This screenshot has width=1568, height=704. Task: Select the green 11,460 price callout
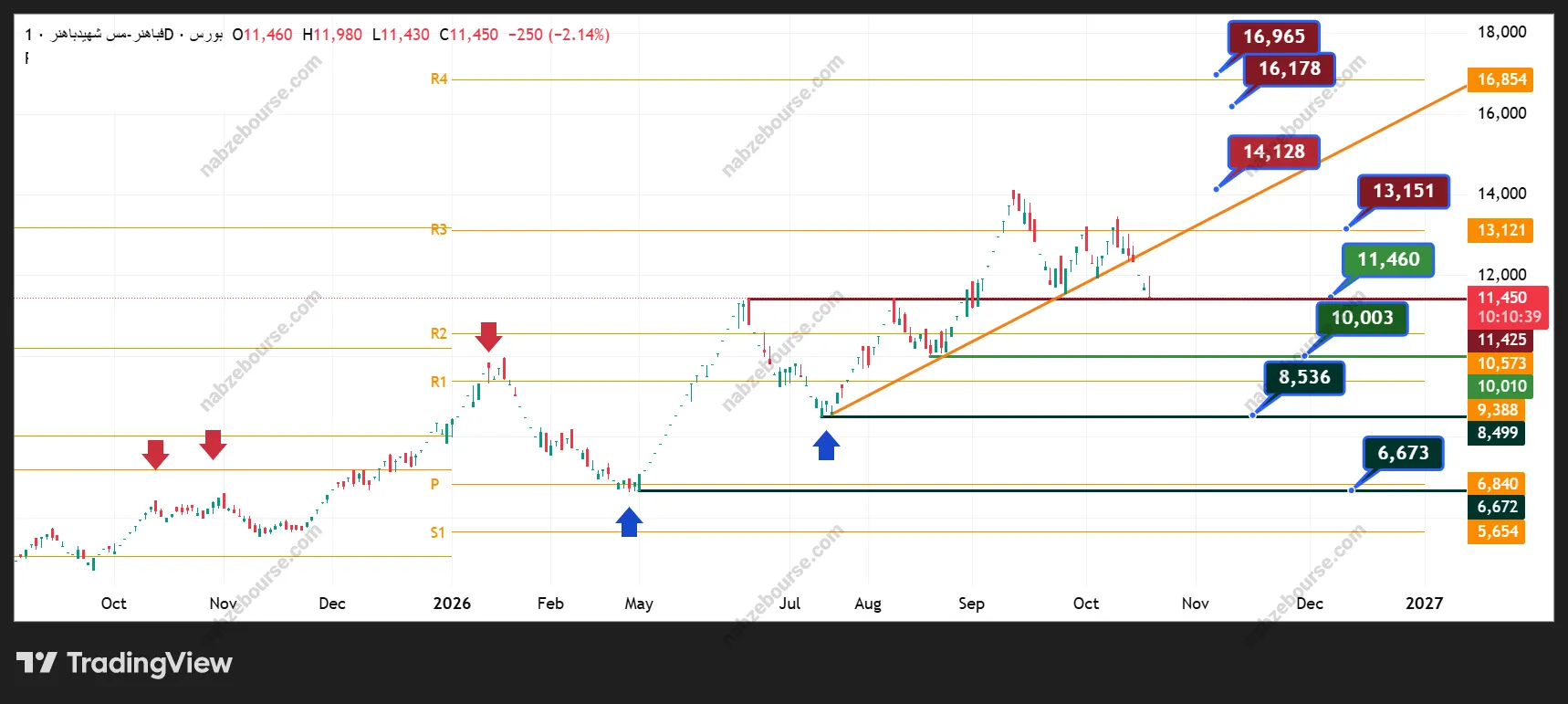point(1388,259)
